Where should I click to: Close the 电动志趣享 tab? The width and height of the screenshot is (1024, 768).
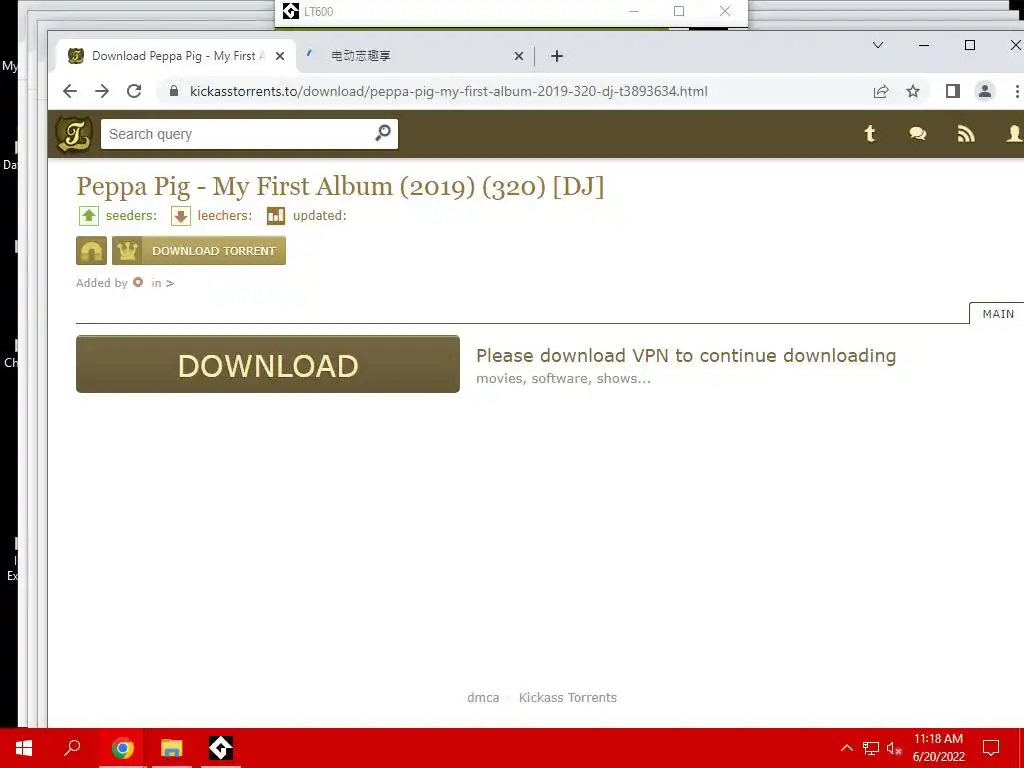pos(519,56)
